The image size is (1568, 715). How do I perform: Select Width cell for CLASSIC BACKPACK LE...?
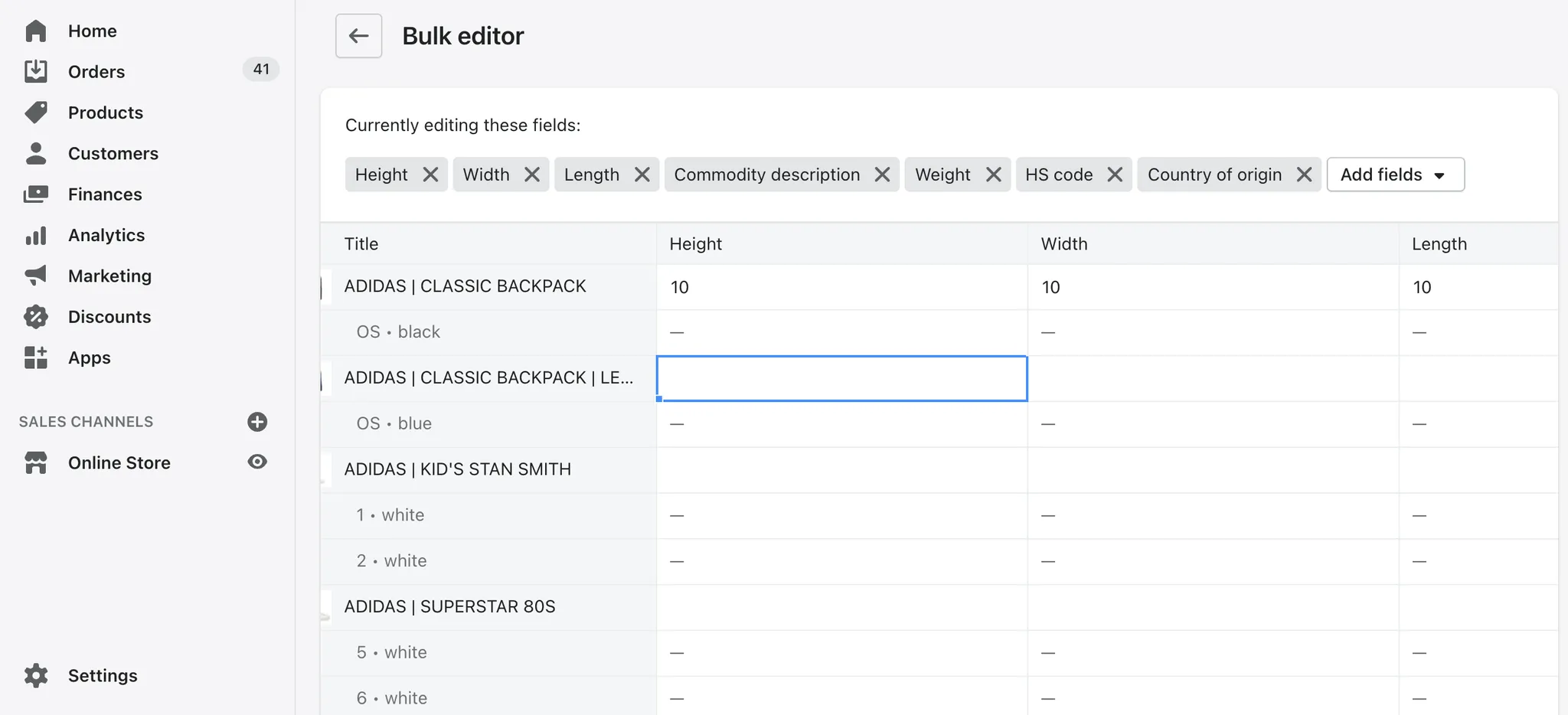[x=1213, y=378]
